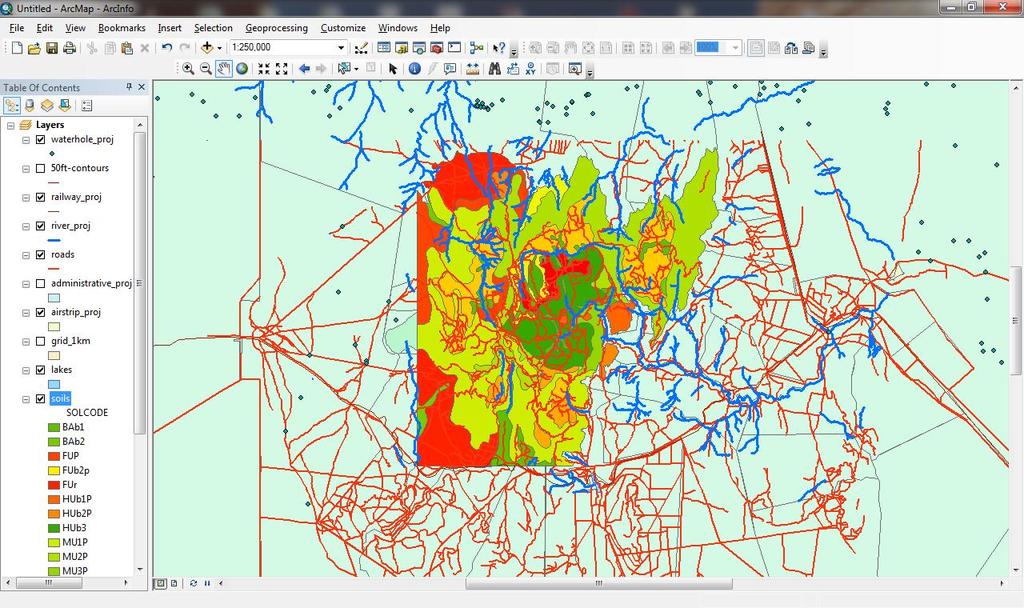Image resolution: width=1024 pixels, height=608 pixels.
Task: Click the SOLCODE legend heading
Action: pyautogui.click(x=87, y=413)
